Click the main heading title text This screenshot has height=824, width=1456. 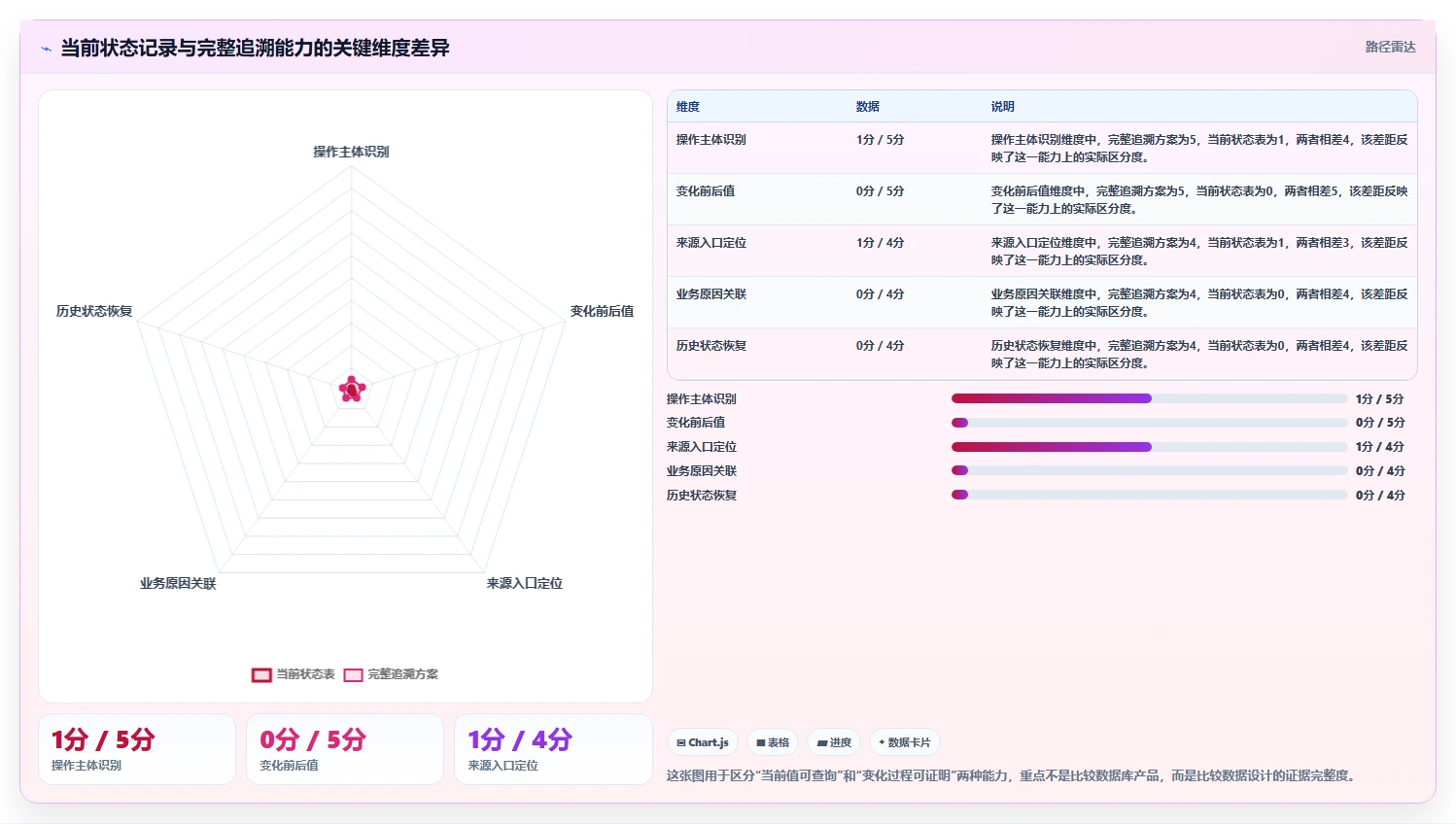256,49
